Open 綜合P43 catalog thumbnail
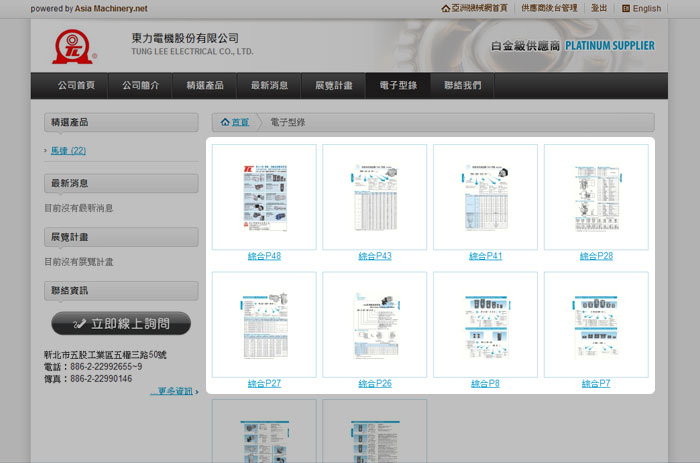Image resolution: width=700 pixels, height=463 pixels. [x=375, y=197]
